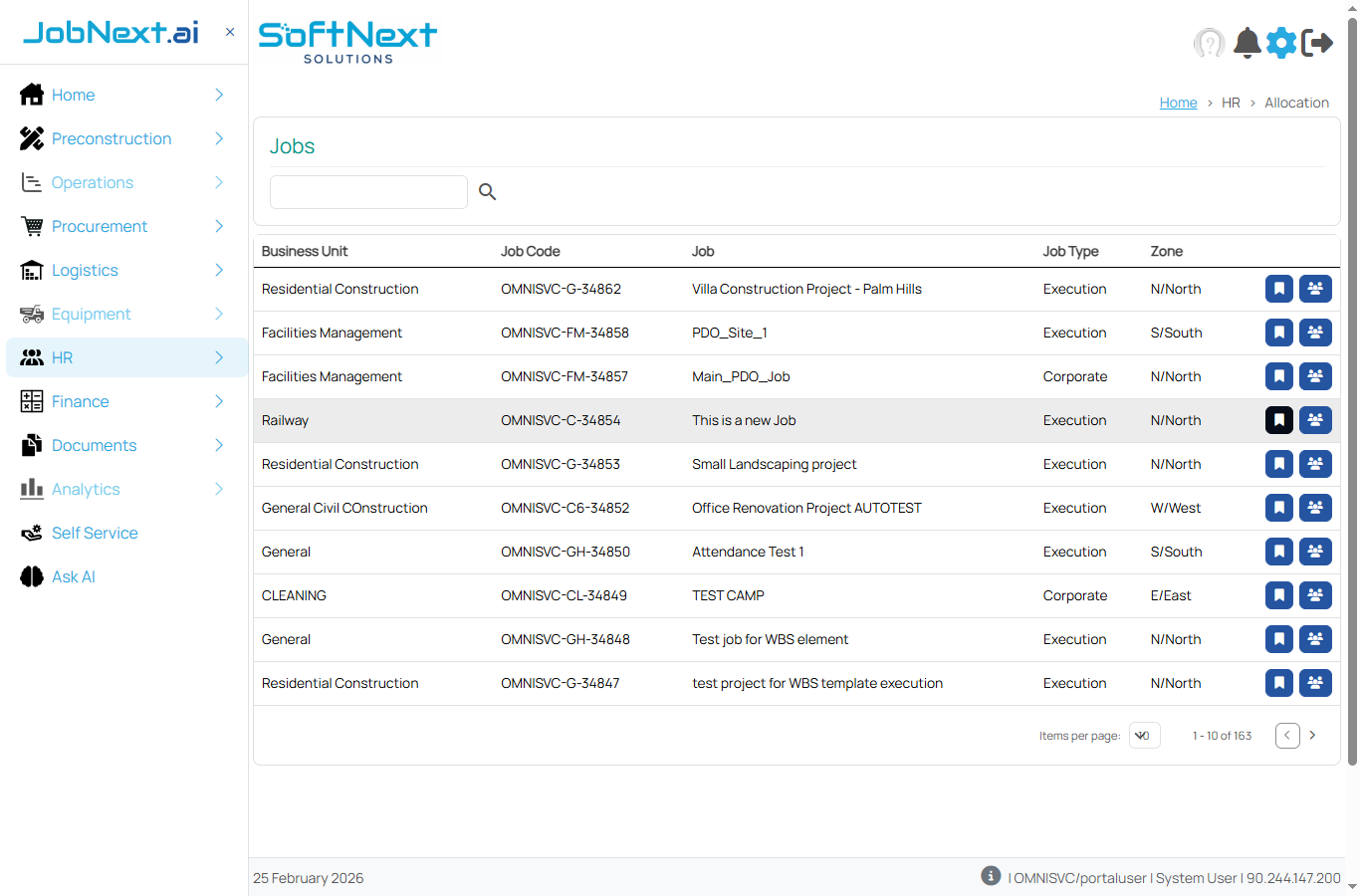Click allocation icon for 'Test job for WBS element'
The image size is (1360, 896).
point(1315,639)
